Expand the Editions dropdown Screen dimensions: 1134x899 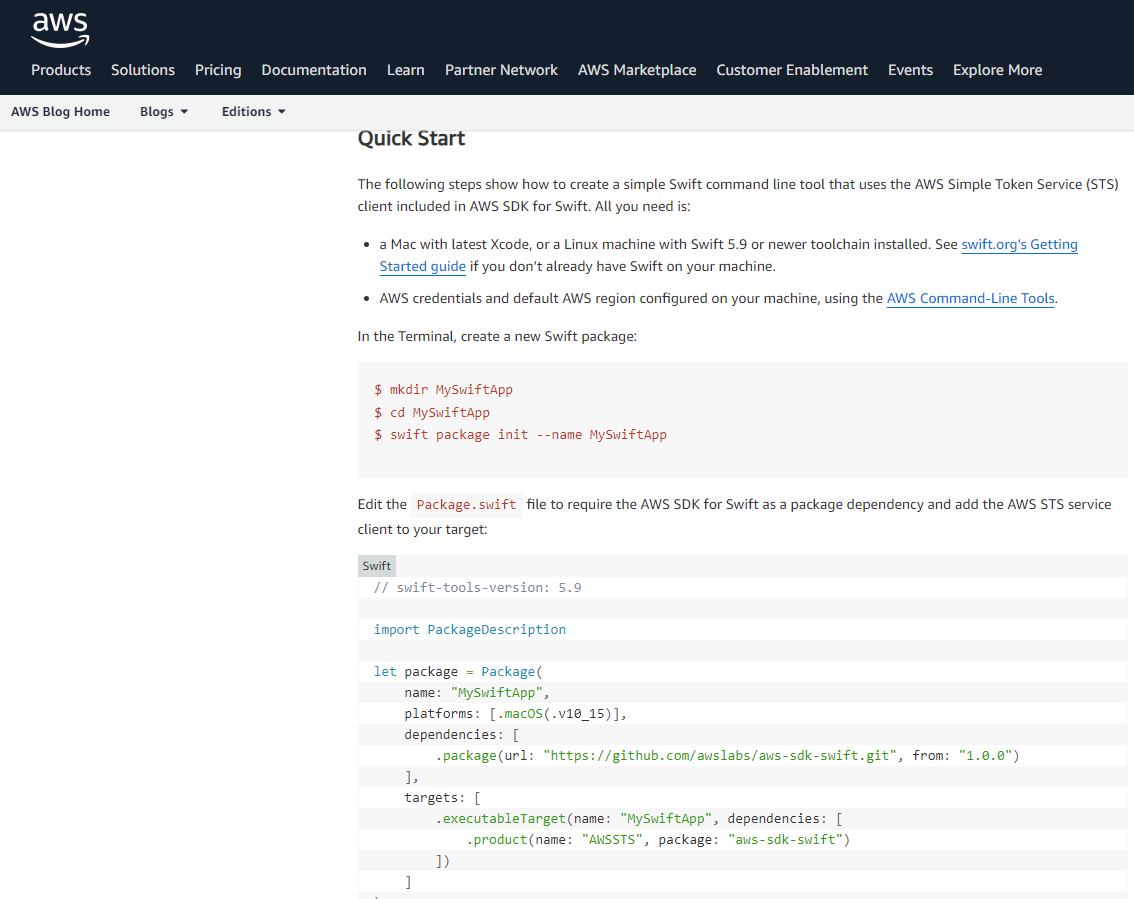point(253,111)
